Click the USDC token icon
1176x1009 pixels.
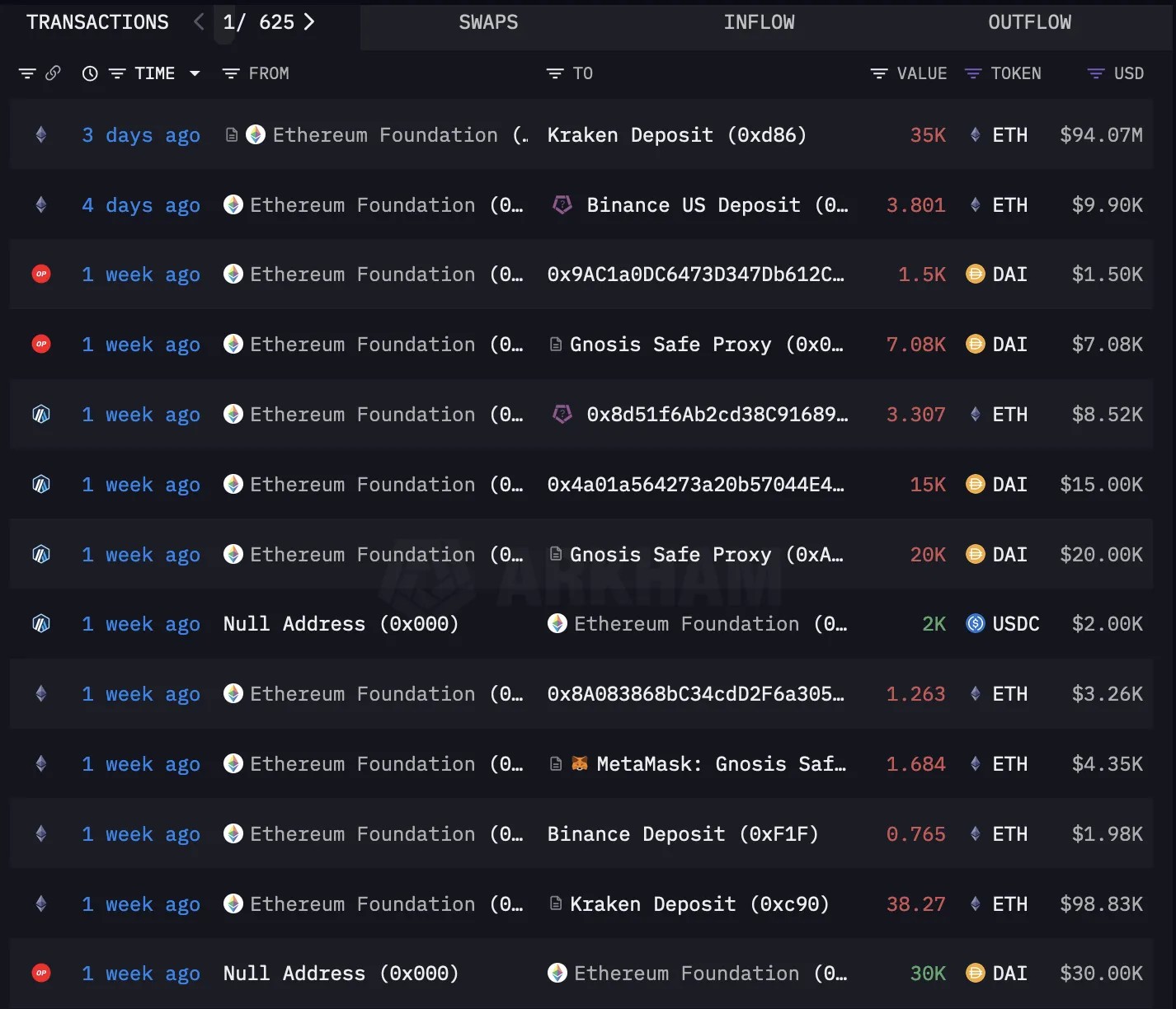coord(975,624)
